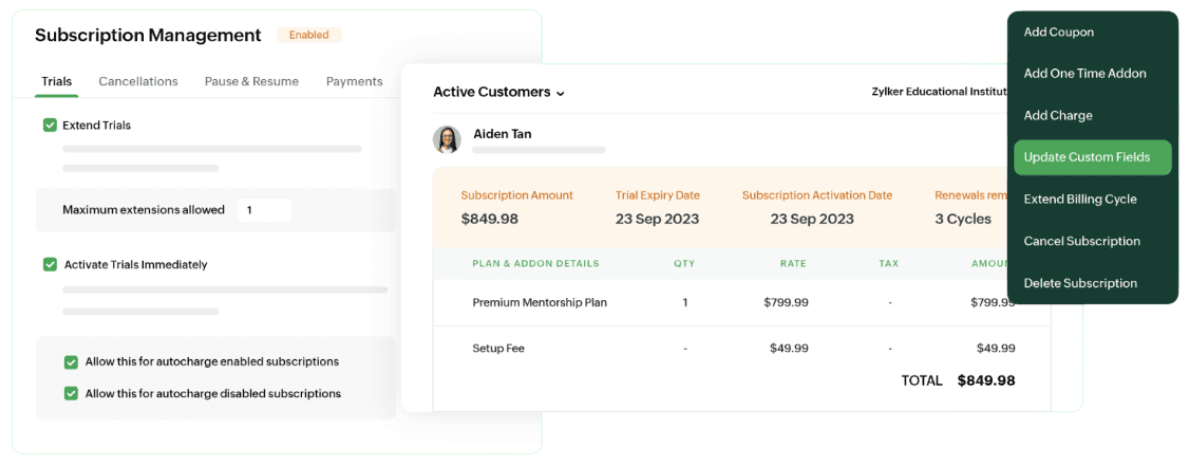Choose Delete Subscription from menu
The width and height of the screenshot is (1185, 467).
pos(1080,283)
